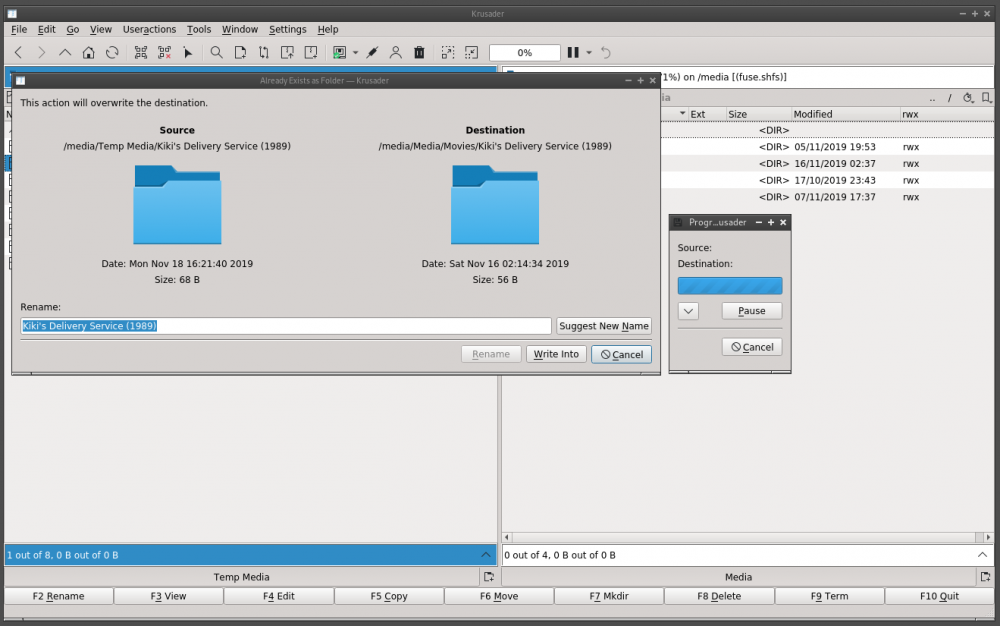
Task: Click the document with up-arrow icon
Action: tap(287, 52)
